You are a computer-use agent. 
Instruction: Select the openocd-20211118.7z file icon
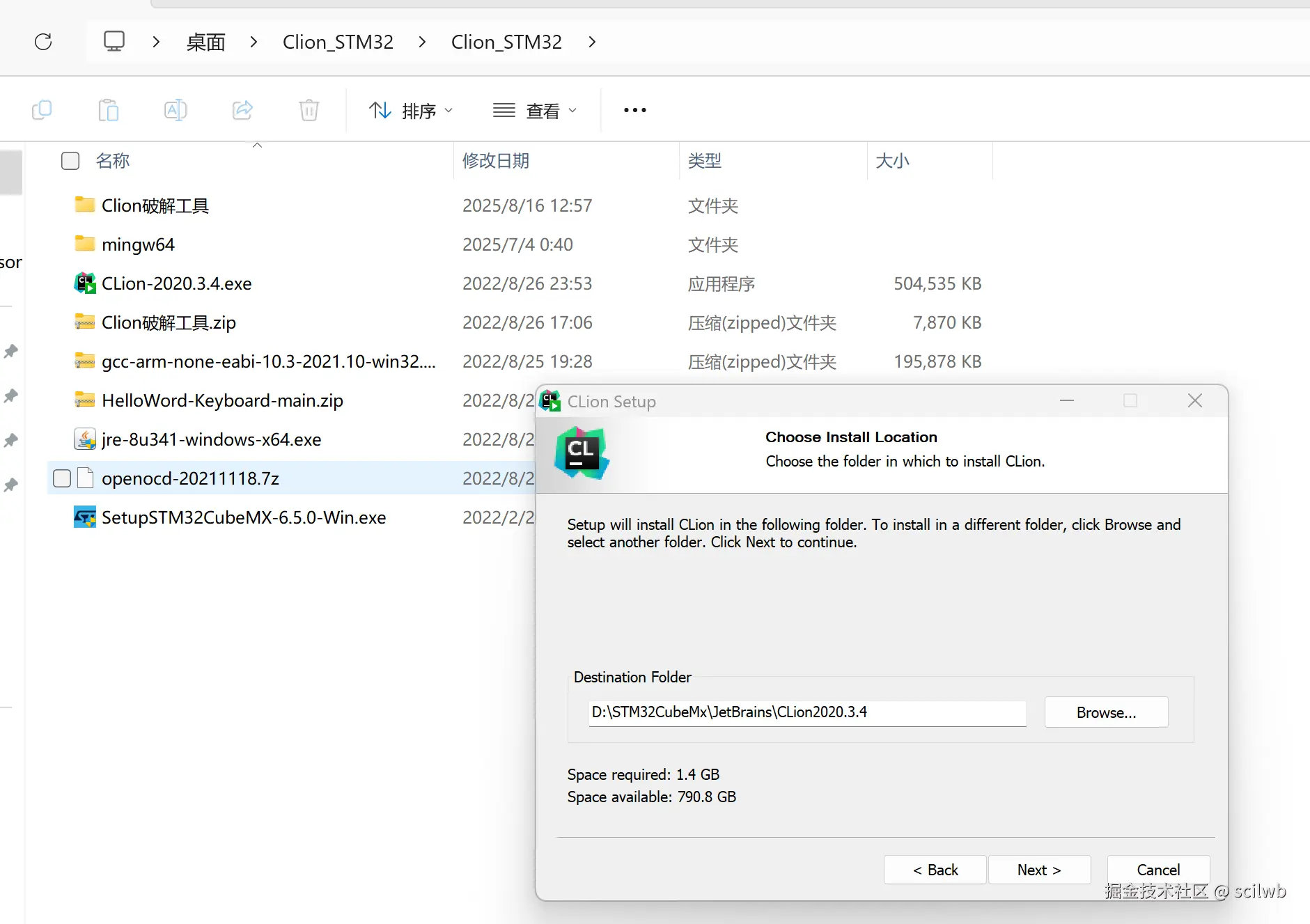point(85,478)
